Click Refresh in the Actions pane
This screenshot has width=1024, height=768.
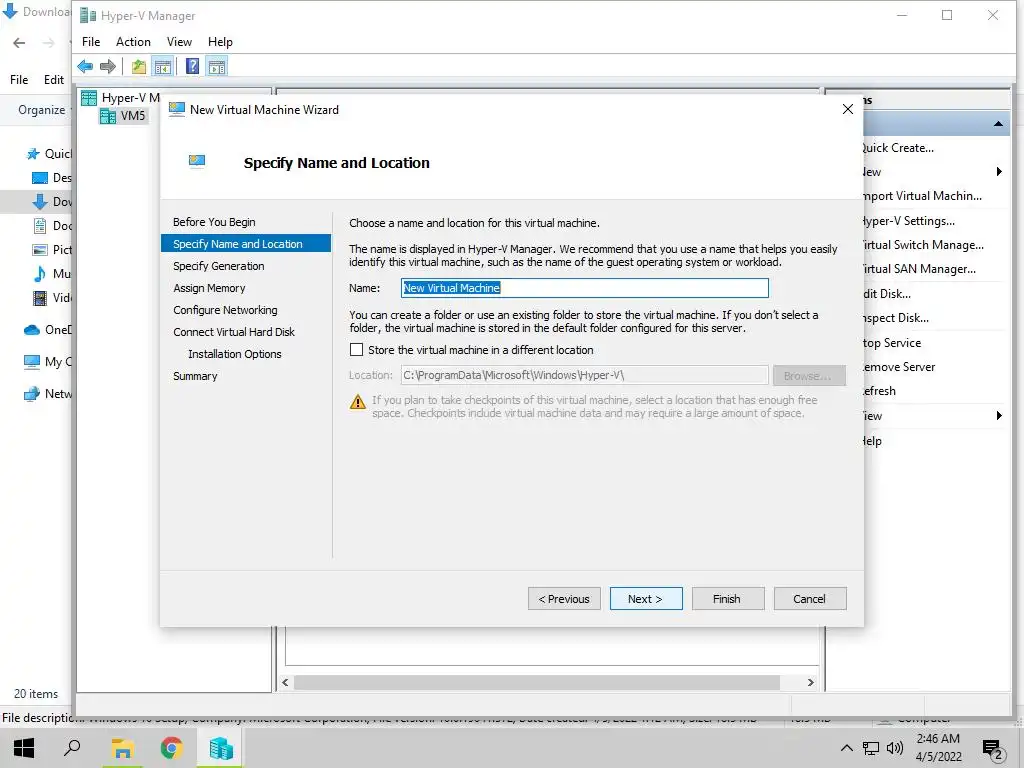[x=879, y=391]
